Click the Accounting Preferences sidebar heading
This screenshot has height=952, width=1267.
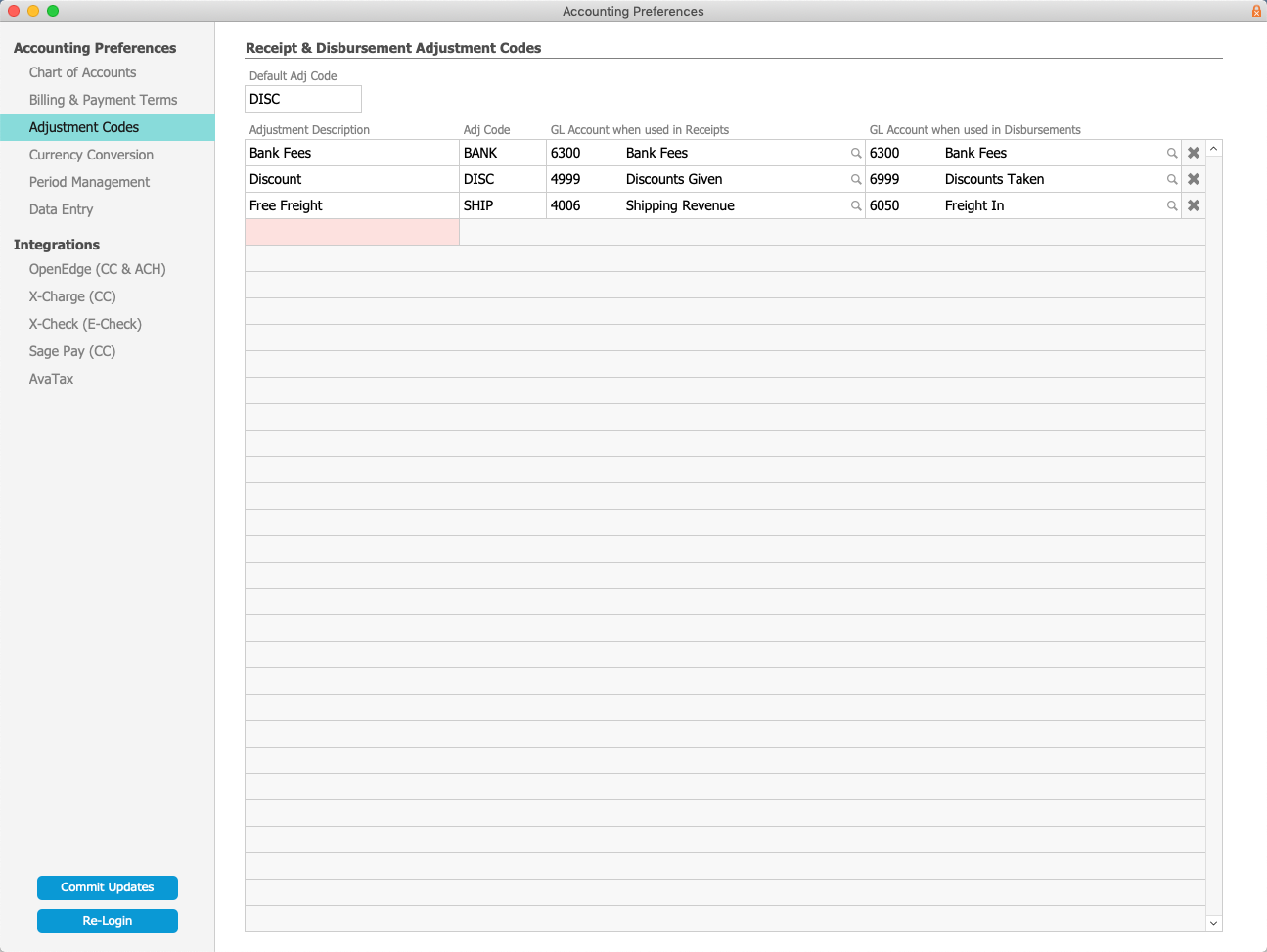pos(95,48)
